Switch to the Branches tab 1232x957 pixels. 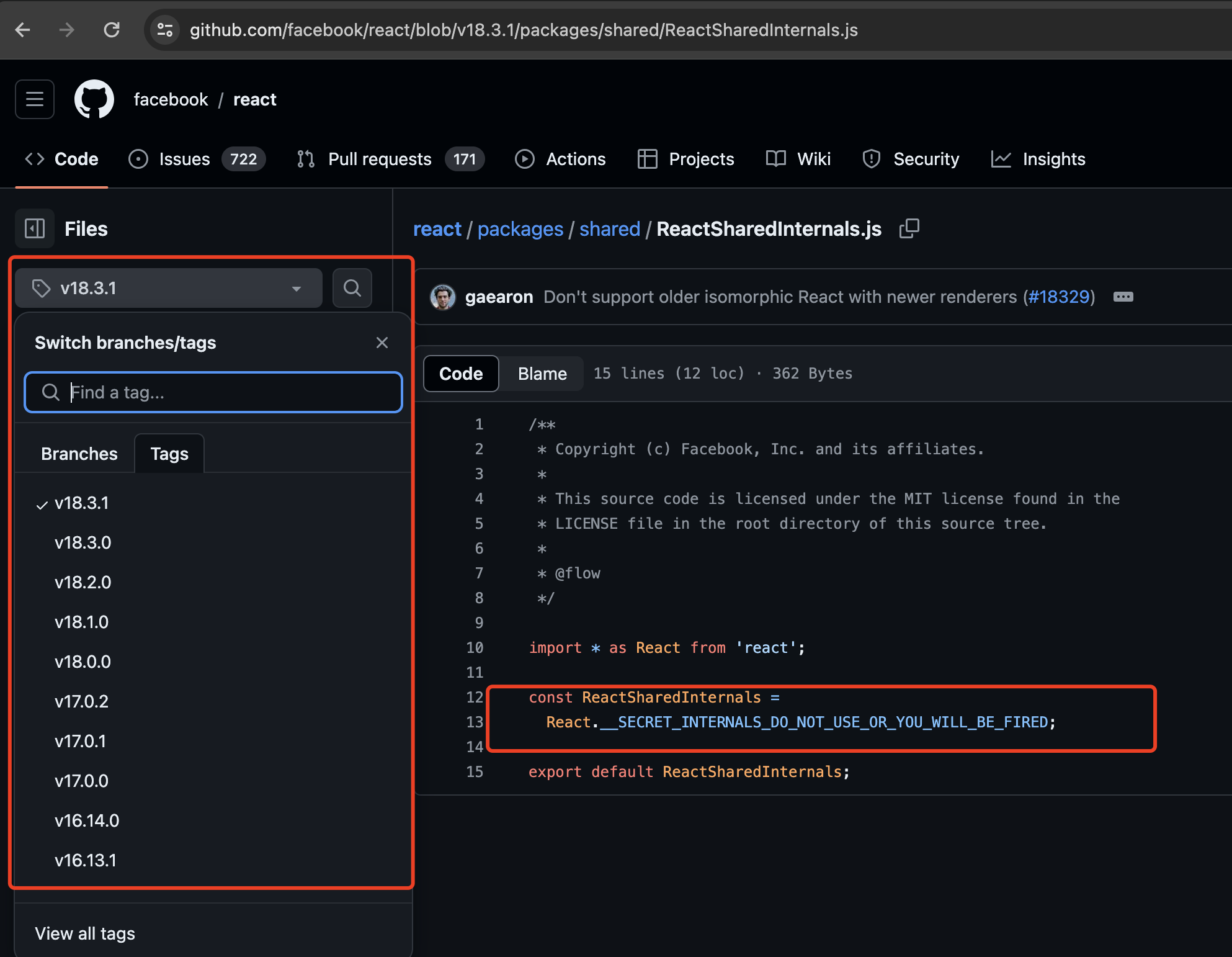tap(79, 454)
